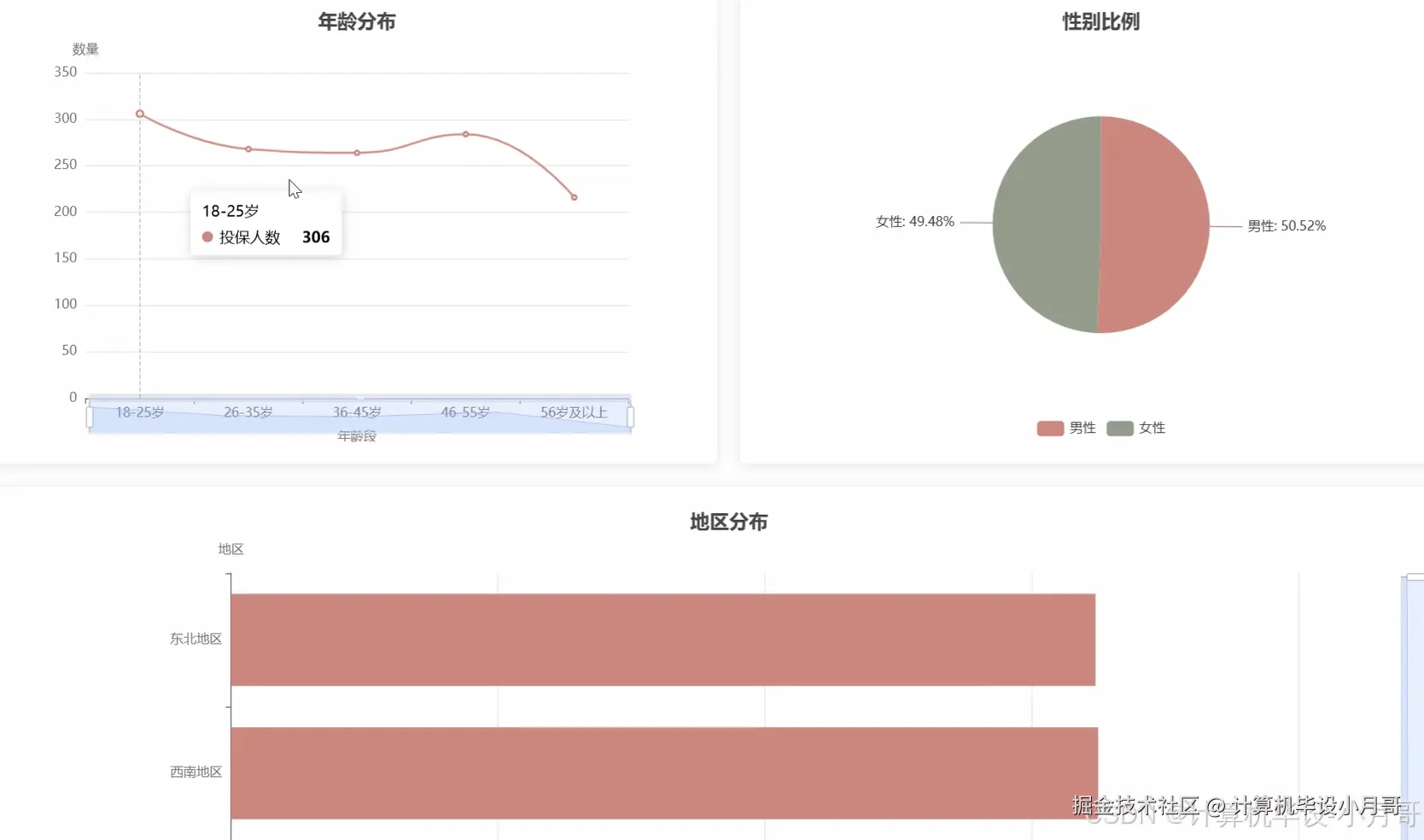This screenshot has height=840, width=1424.
Task: Select the 46-55岁 data point marker
Action: [x=465, y=134]
